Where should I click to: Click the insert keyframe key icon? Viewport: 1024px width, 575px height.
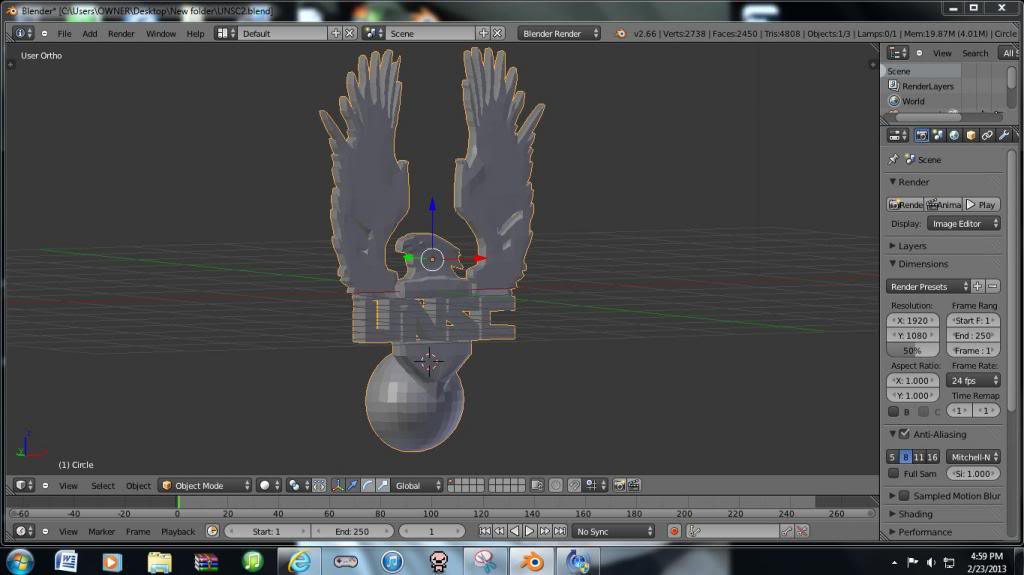tap(788, 531)
